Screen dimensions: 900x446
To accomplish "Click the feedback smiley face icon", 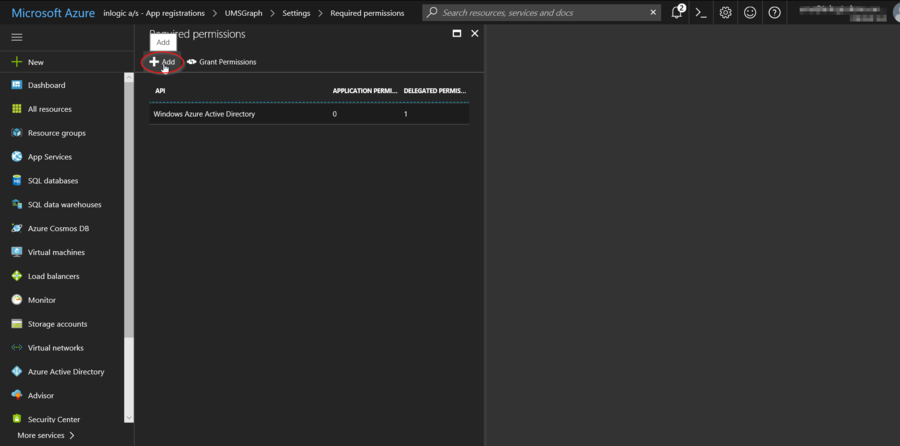I will point(750,13).
